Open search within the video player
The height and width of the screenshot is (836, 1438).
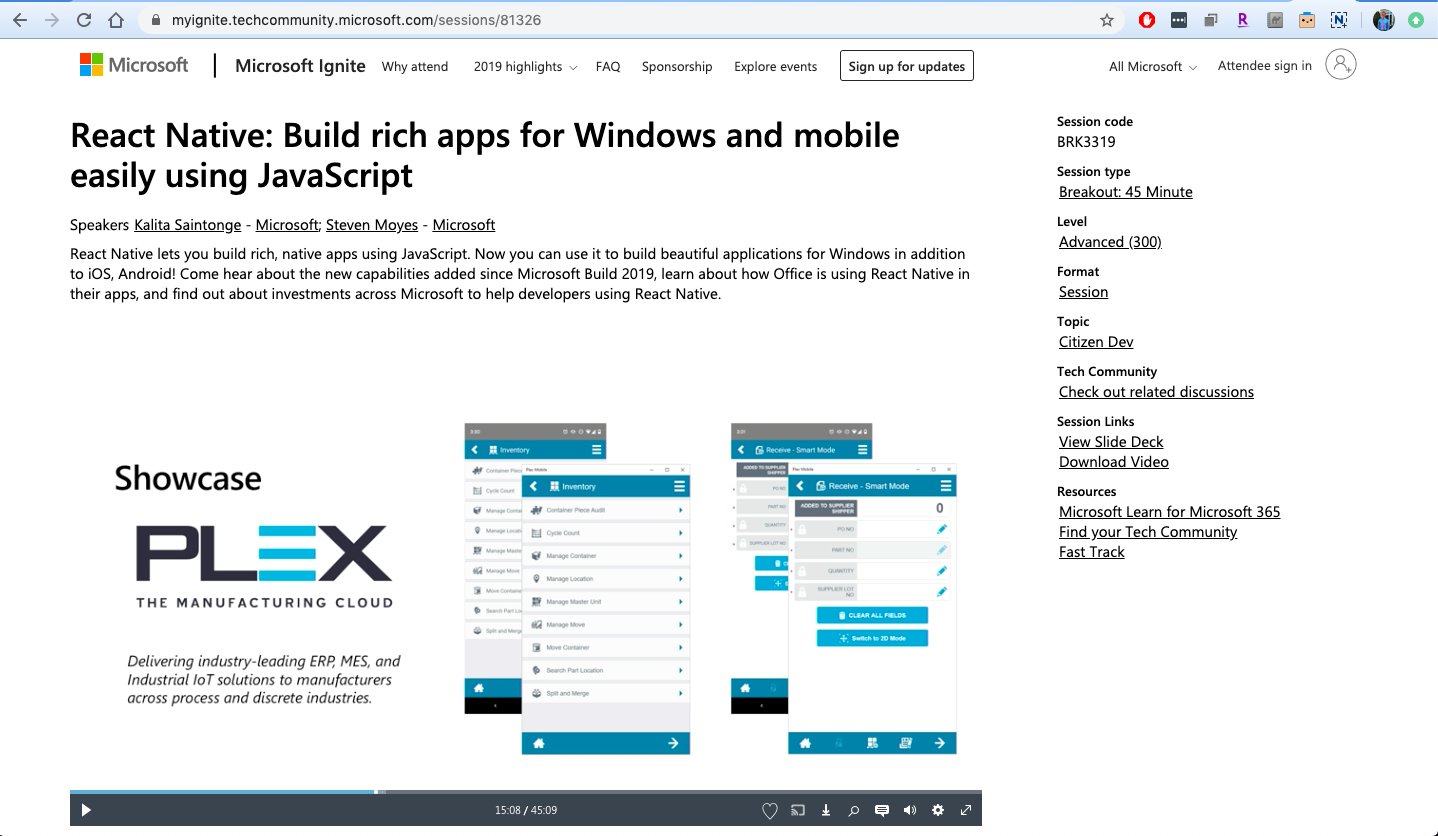tap(853, 810)
